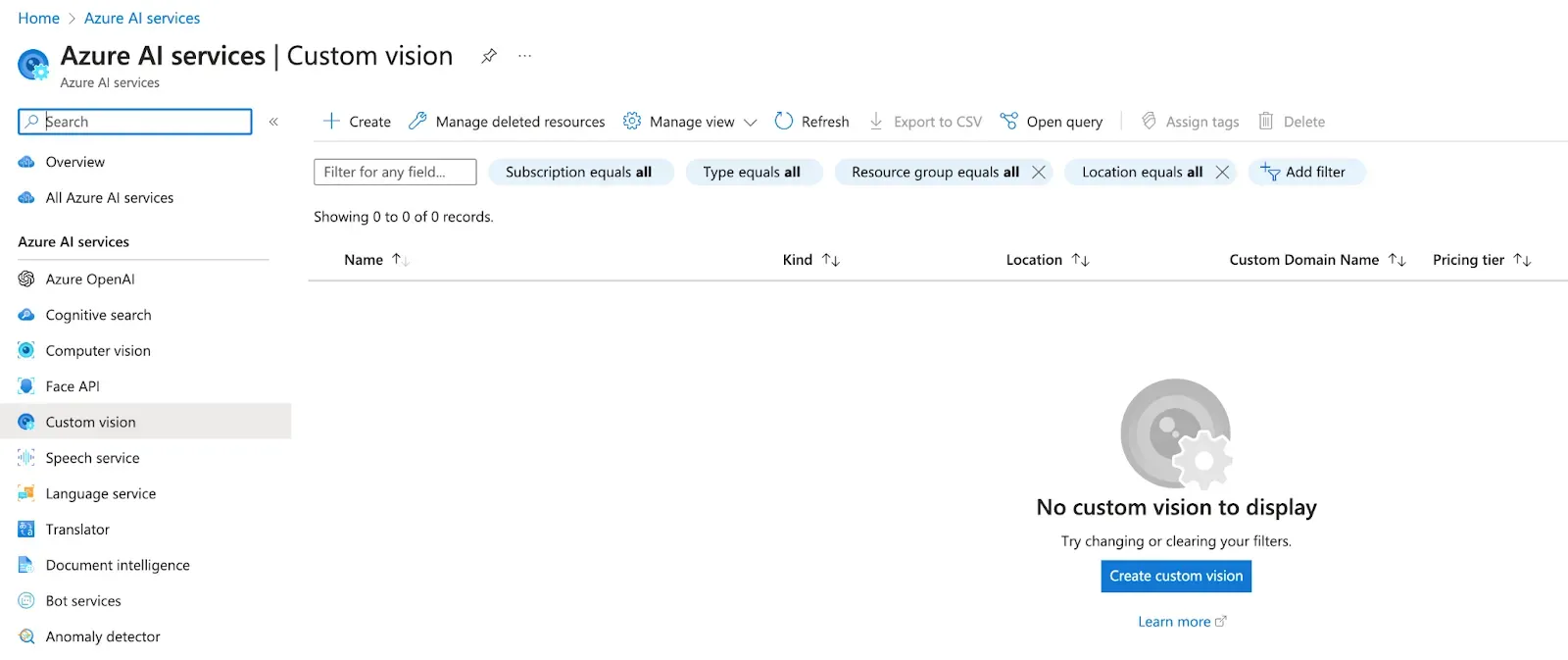1568x660 pixels.
Task: Select Custom vision menu item
Action: [145, 422]
